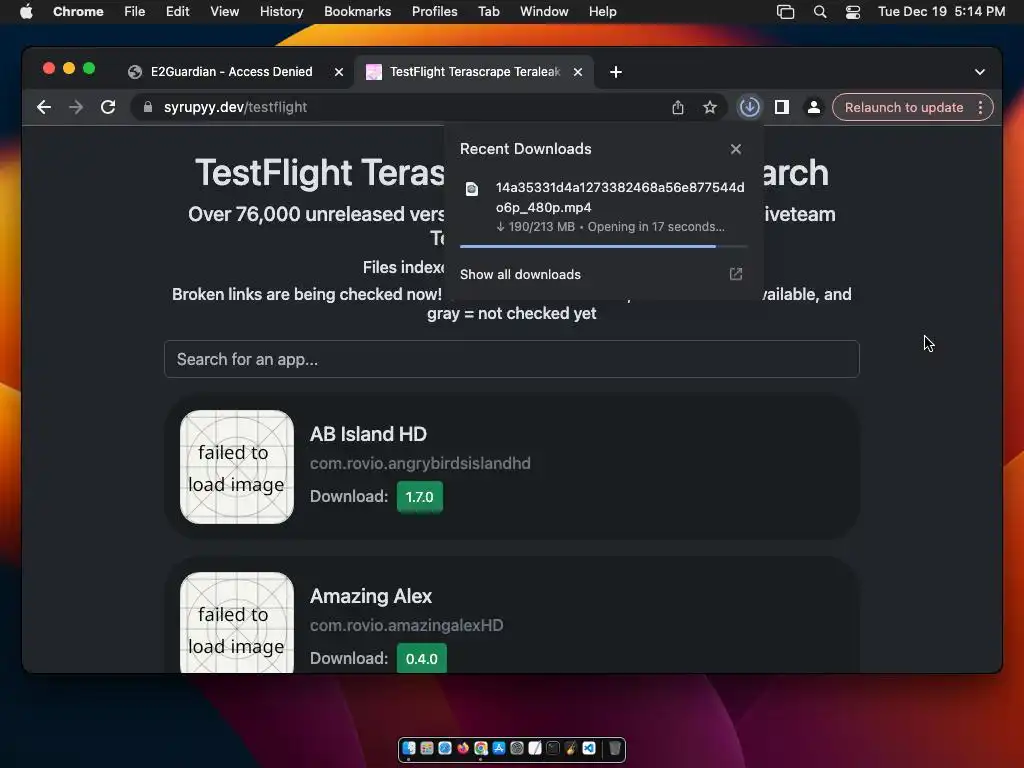The height and width of the screenshot is (768, 1024).
Task: Reload the syrupyy.dev page
Action: pos(108,107)
